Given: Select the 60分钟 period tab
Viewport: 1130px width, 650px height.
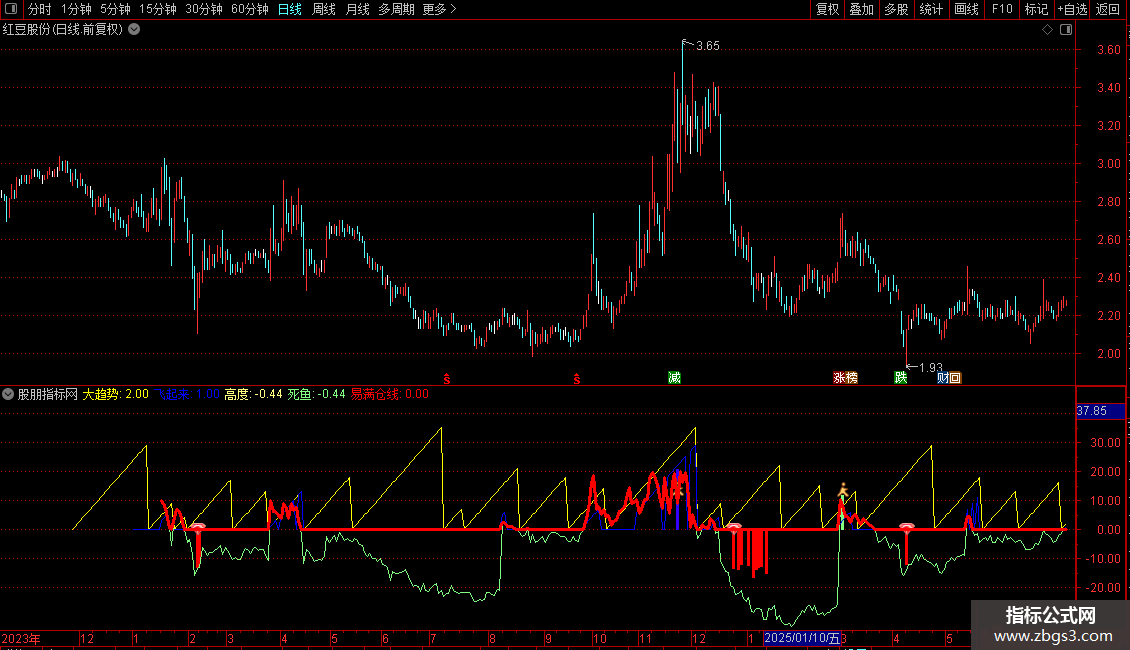Looking at the screenshot, I should [249, 9].
